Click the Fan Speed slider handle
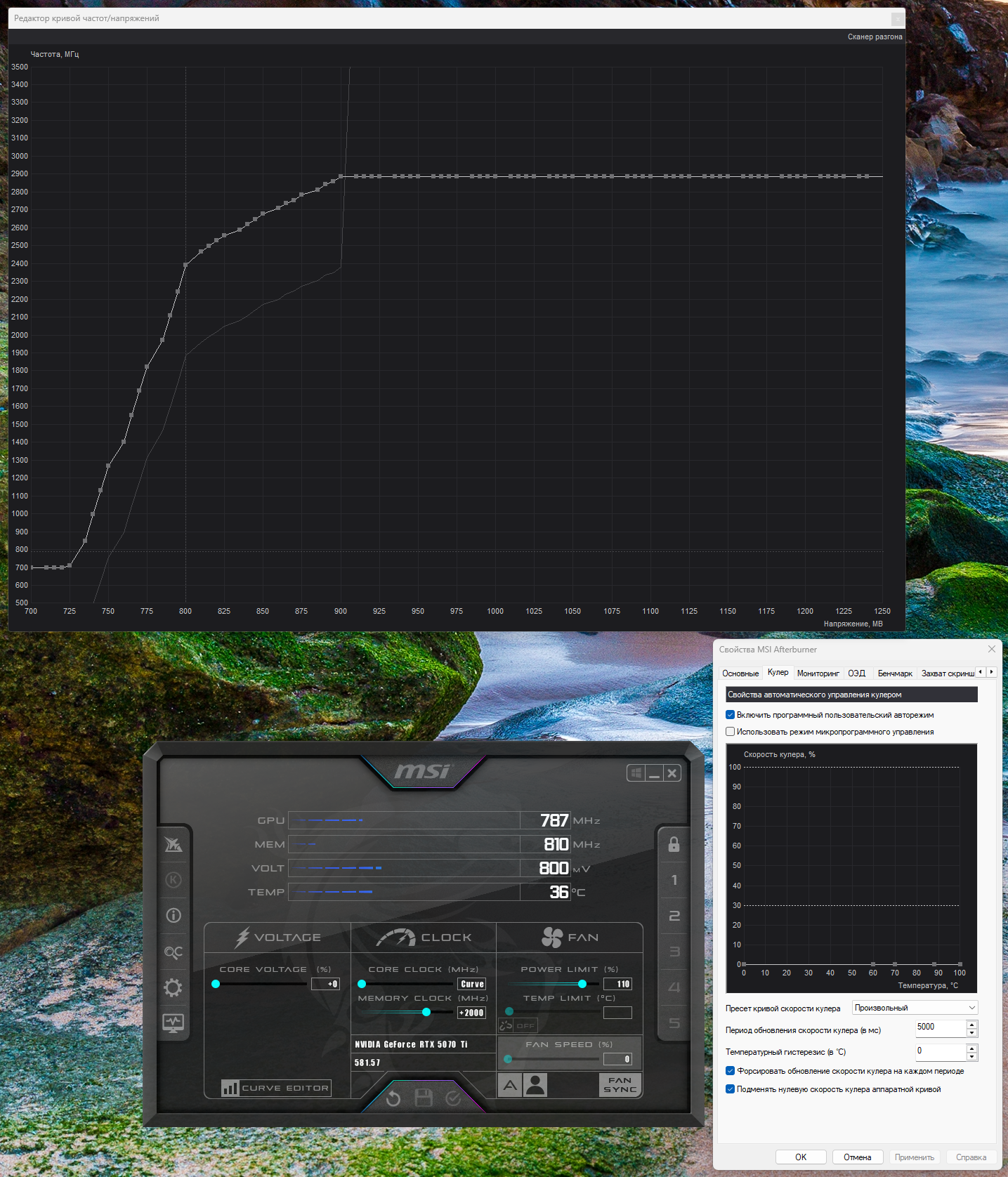 click(x=508, y=1059)
